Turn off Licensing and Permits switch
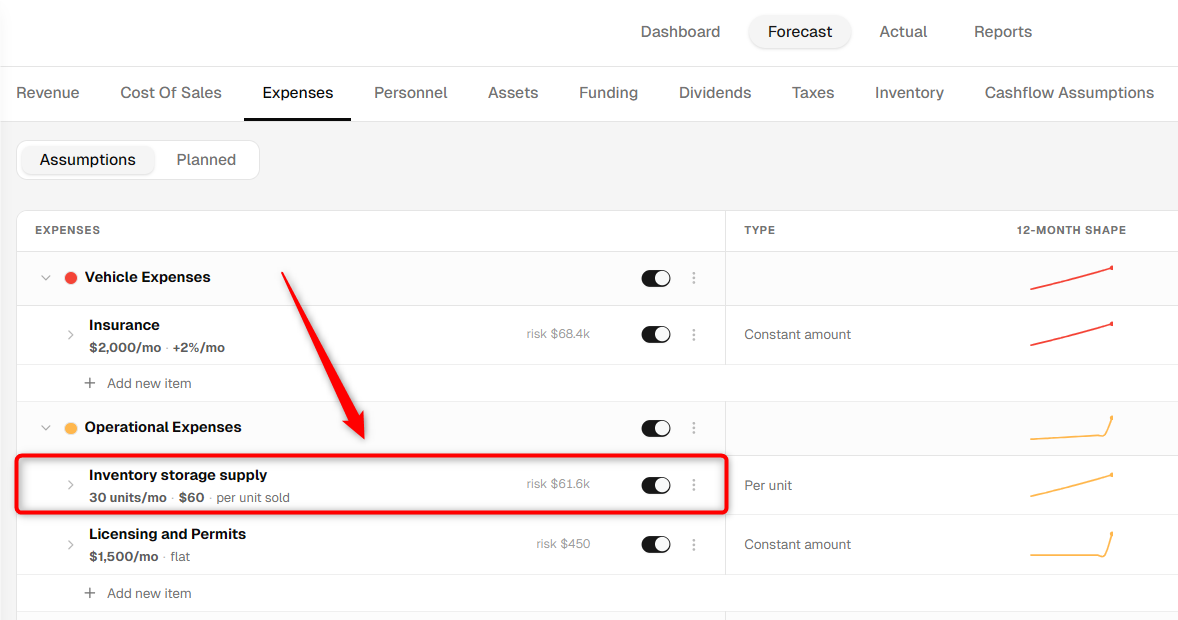 [x=656, y=544]
